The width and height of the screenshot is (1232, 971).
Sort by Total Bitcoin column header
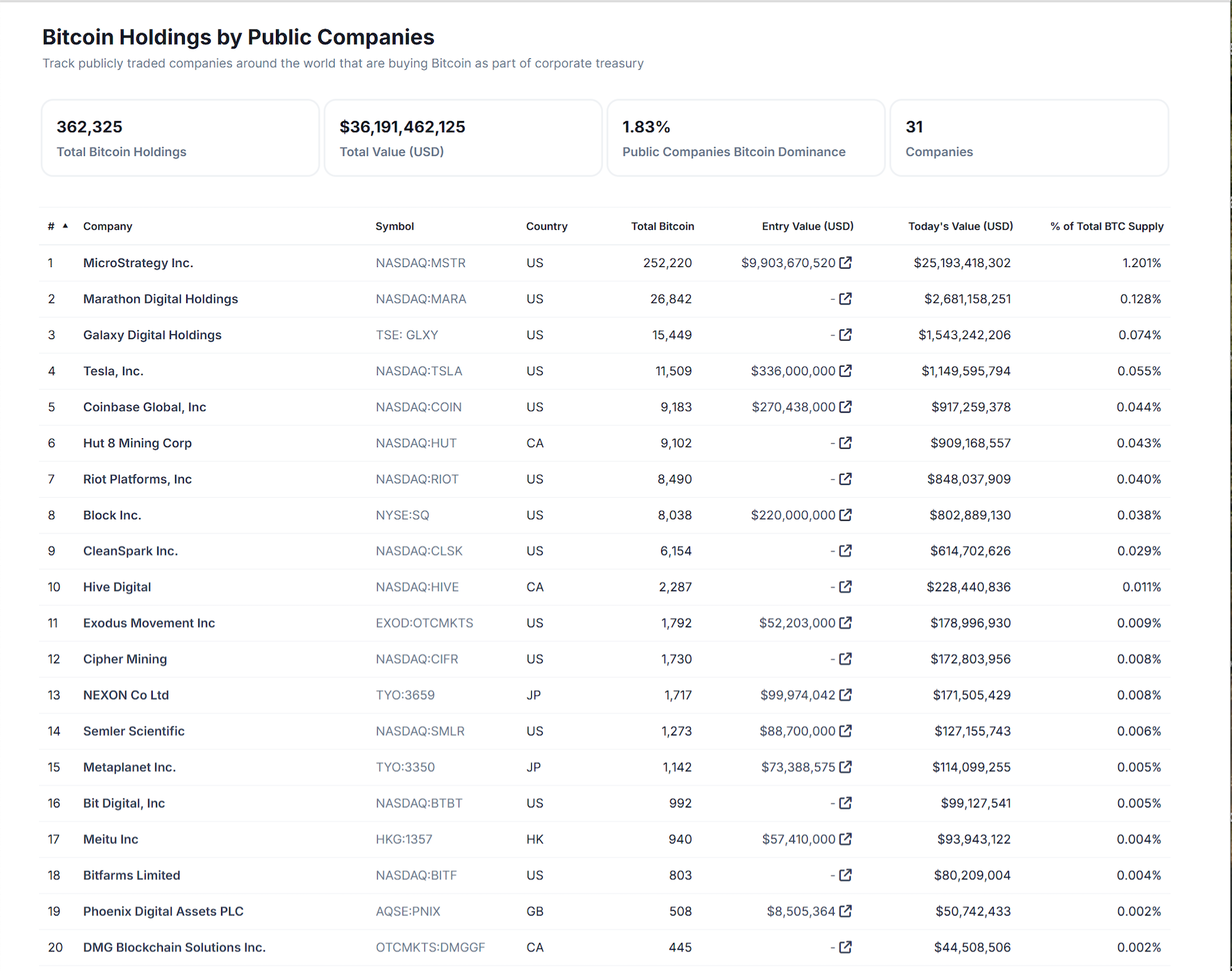pos(663,226)
